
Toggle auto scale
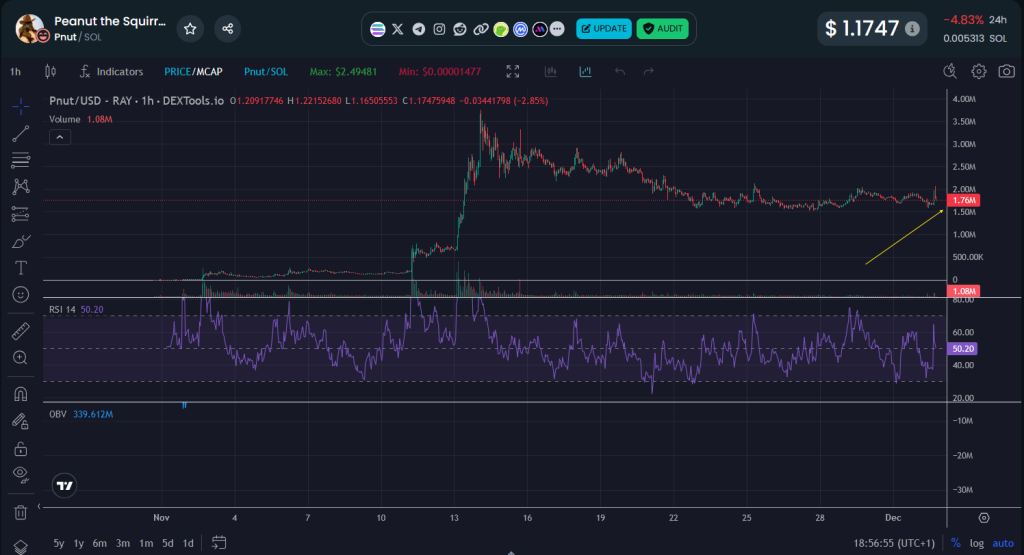1003,543
